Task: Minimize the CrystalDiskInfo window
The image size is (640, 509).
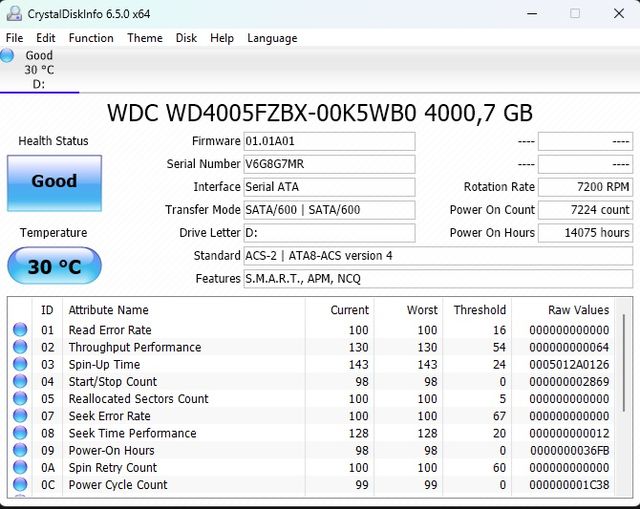Action: [x=532, y=13]
